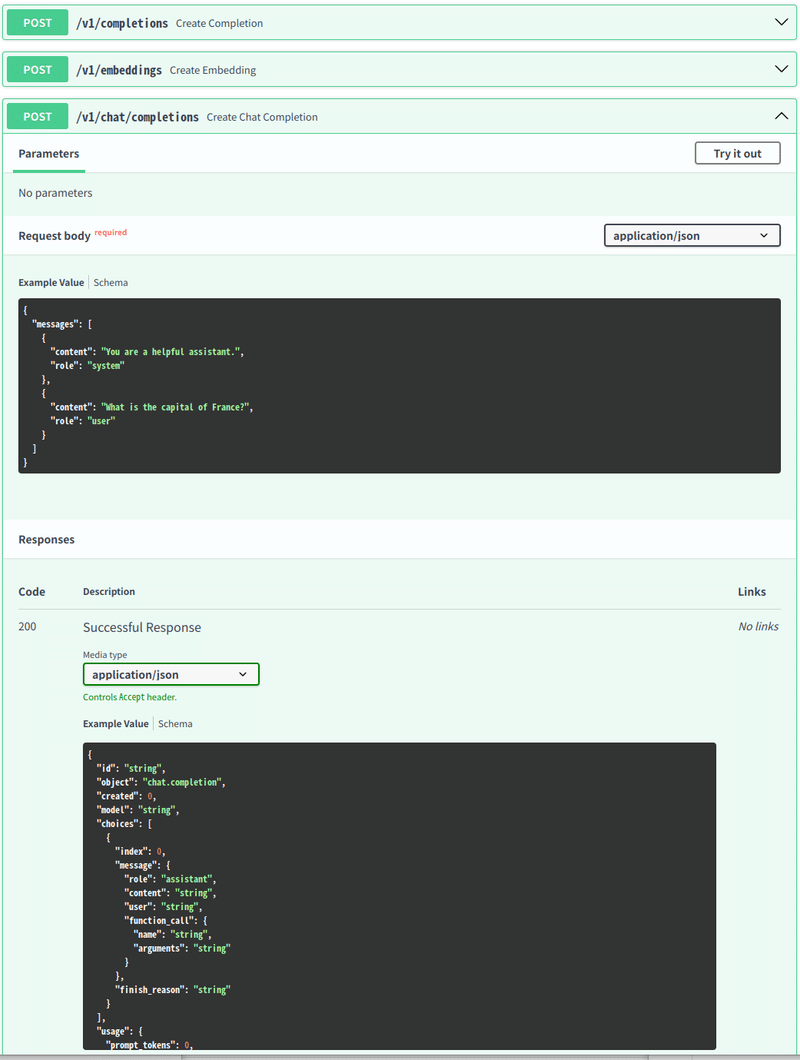
Task: Switch to Schema view for the response example
Action: click(x=175, y=723)
